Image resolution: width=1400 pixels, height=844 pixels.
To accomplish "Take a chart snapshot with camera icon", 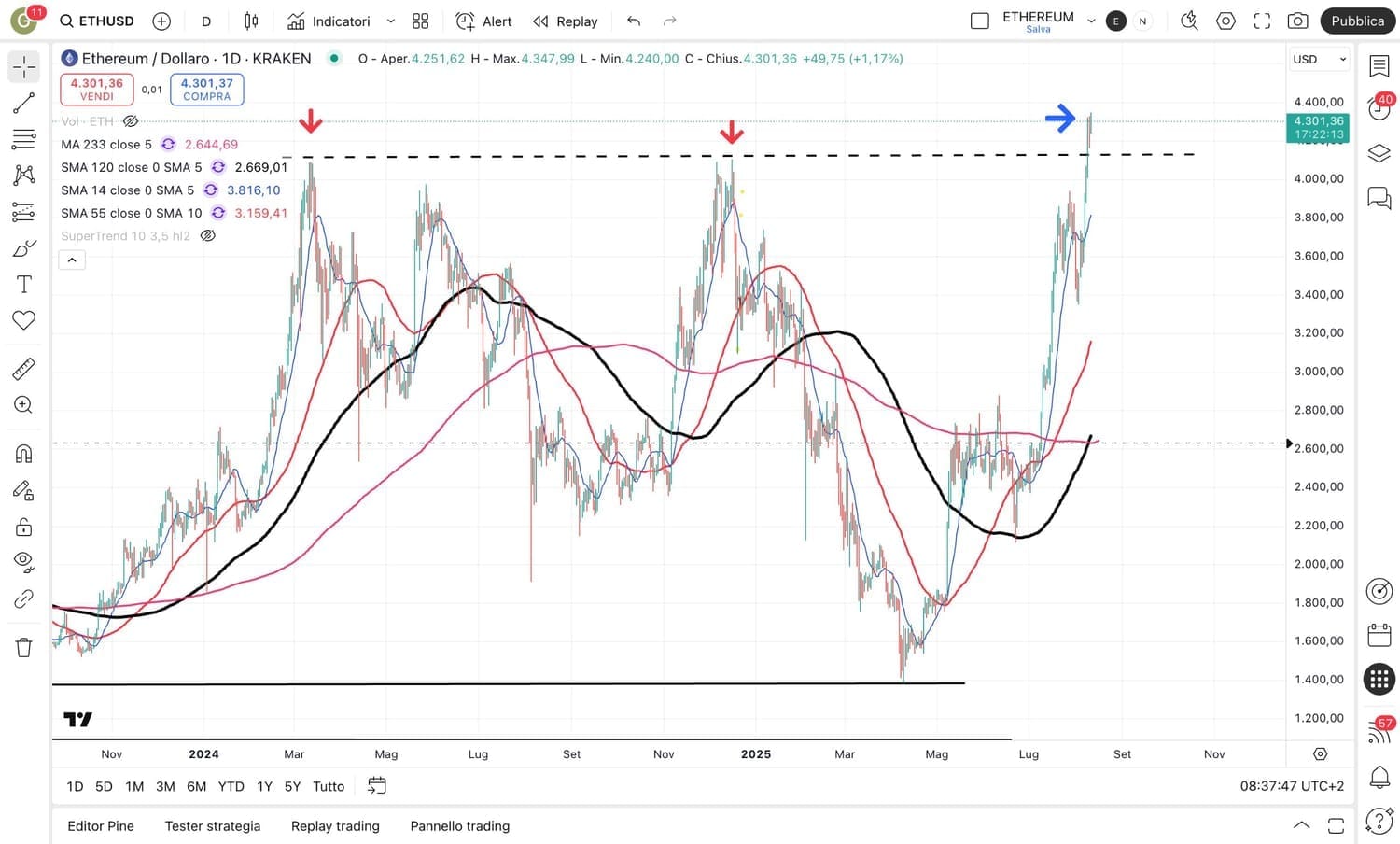I will point(1297,21).
